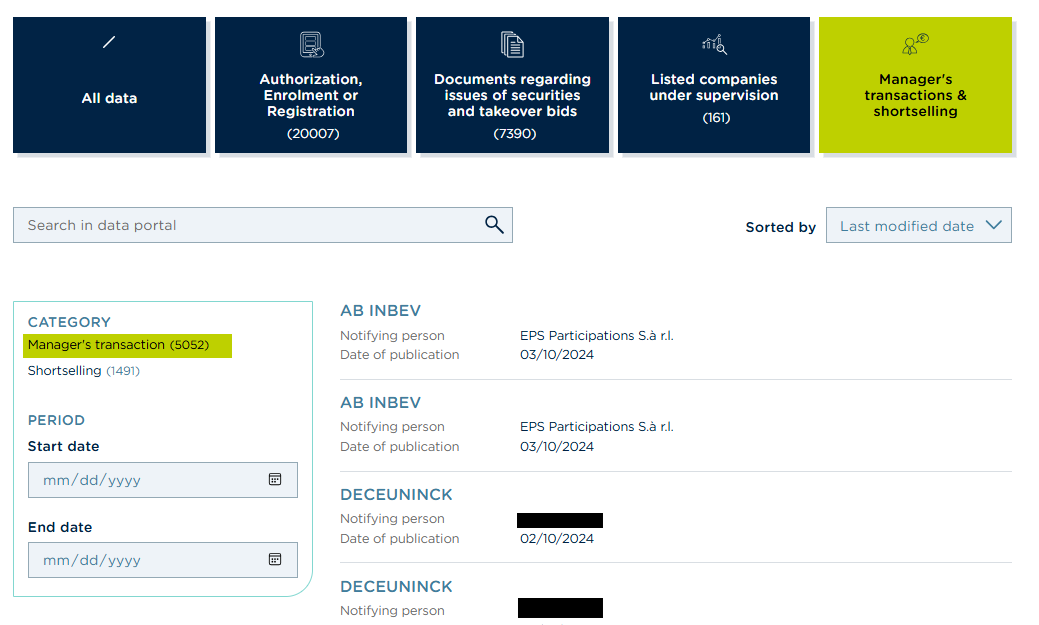Expand the CATEGORY filter section
The image size is (1039, 625).
tap(69, 322)
